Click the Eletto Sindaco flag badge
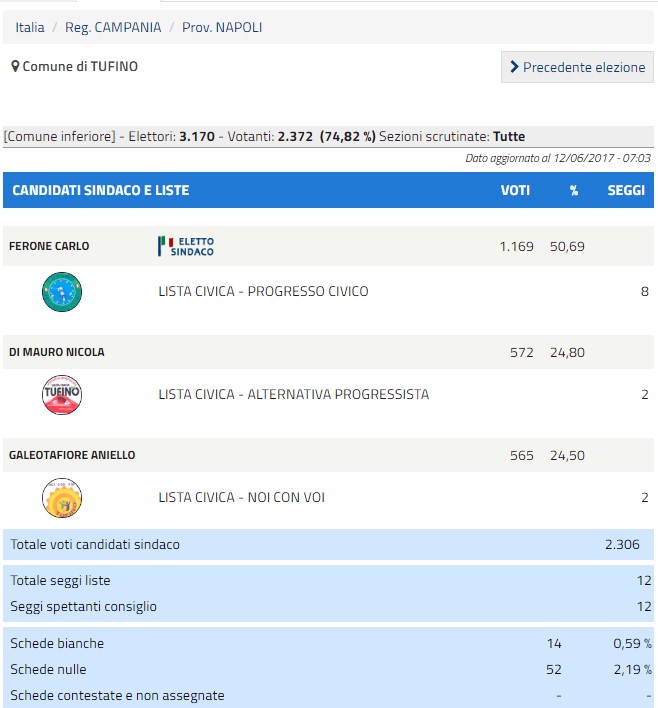 click(x=186, y=246)
